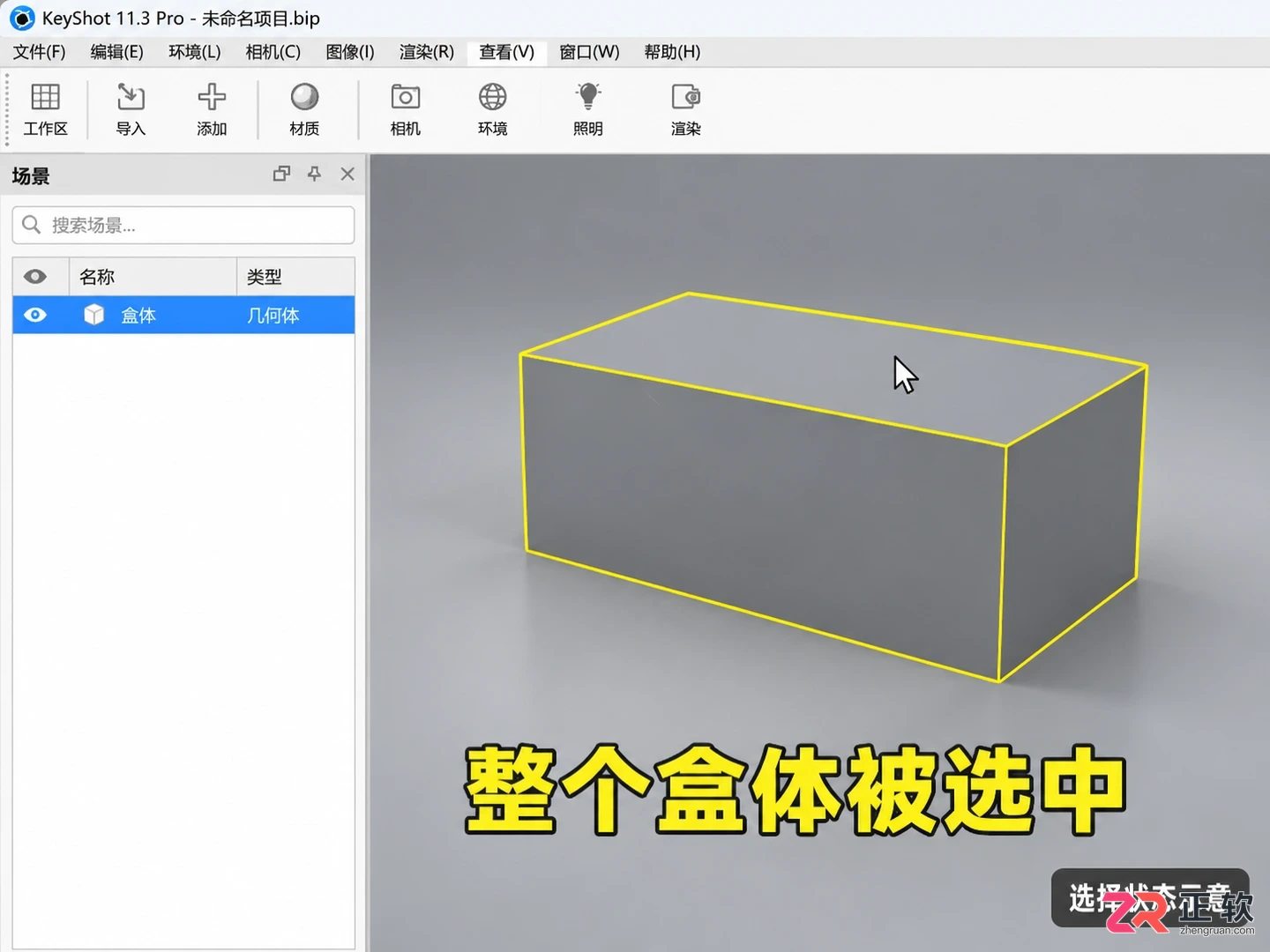Open the 环境(L) menu
1270x952 pixels.
point(195,52)
